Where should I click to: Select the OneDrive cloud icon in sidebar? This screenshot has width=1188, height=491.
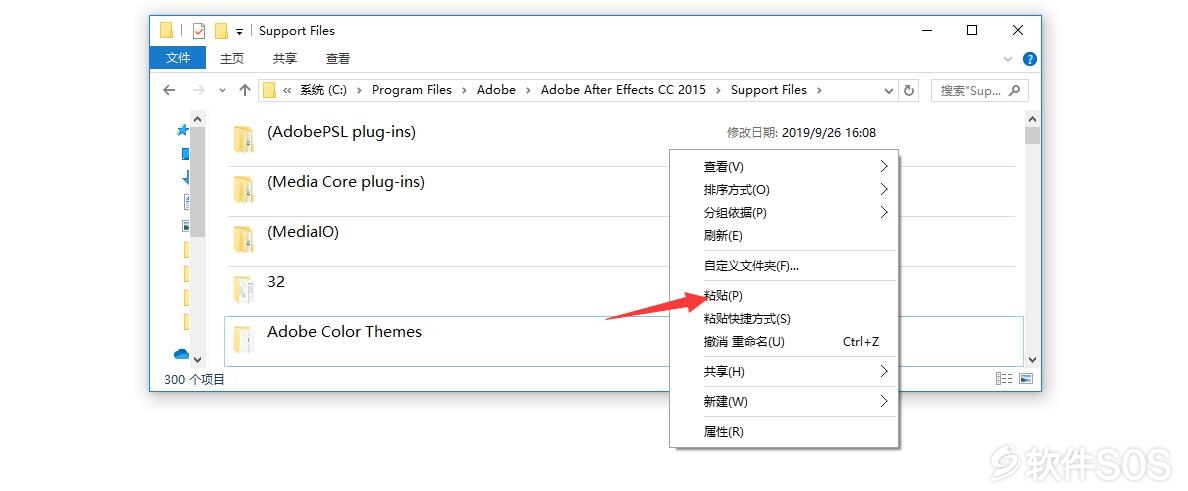(181, 354)
